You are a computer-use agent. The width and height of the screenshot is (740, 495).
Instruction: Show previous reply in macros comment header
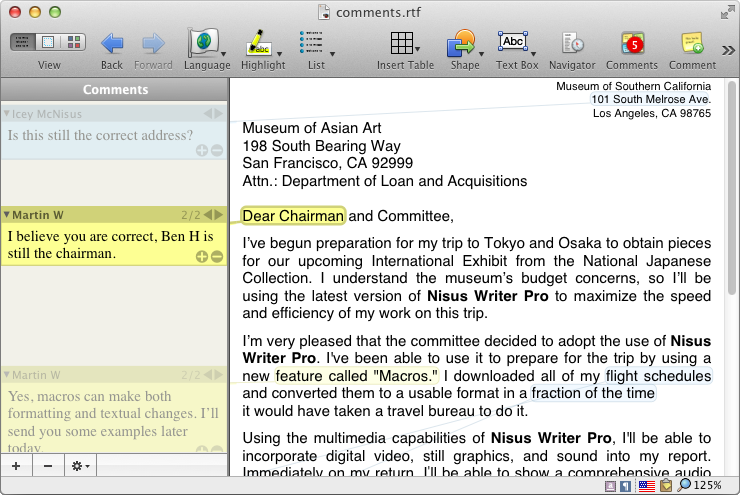coord(208,375)
